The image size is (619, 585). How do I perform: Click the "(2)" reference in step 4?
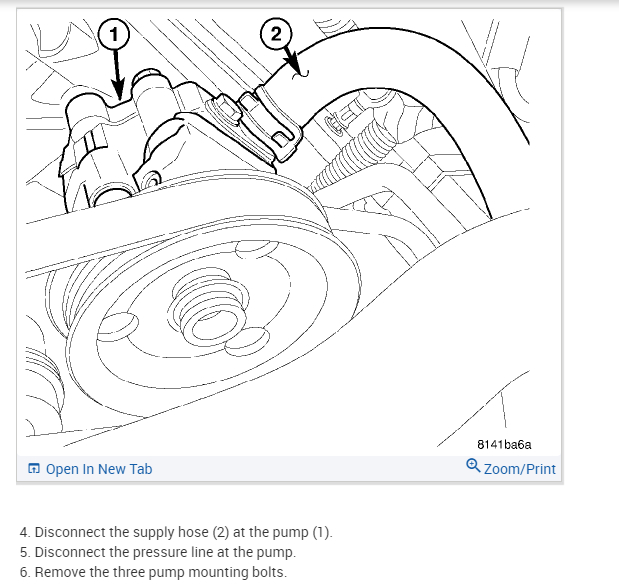[x=221, y=532]
